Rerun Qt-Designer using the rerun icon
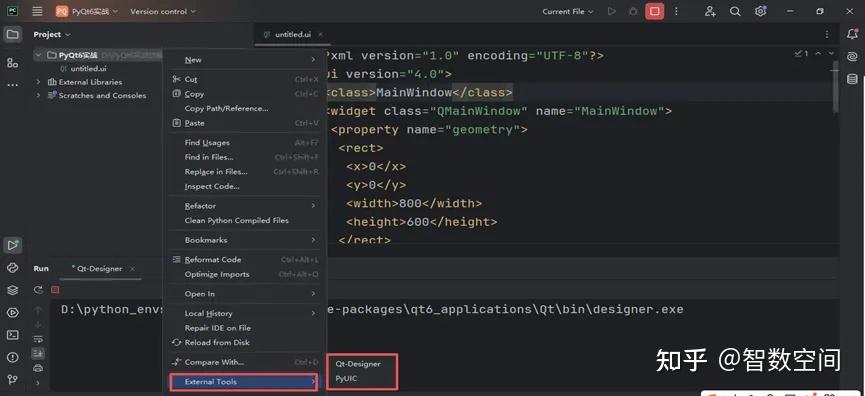865x396 pixels. 38,290
